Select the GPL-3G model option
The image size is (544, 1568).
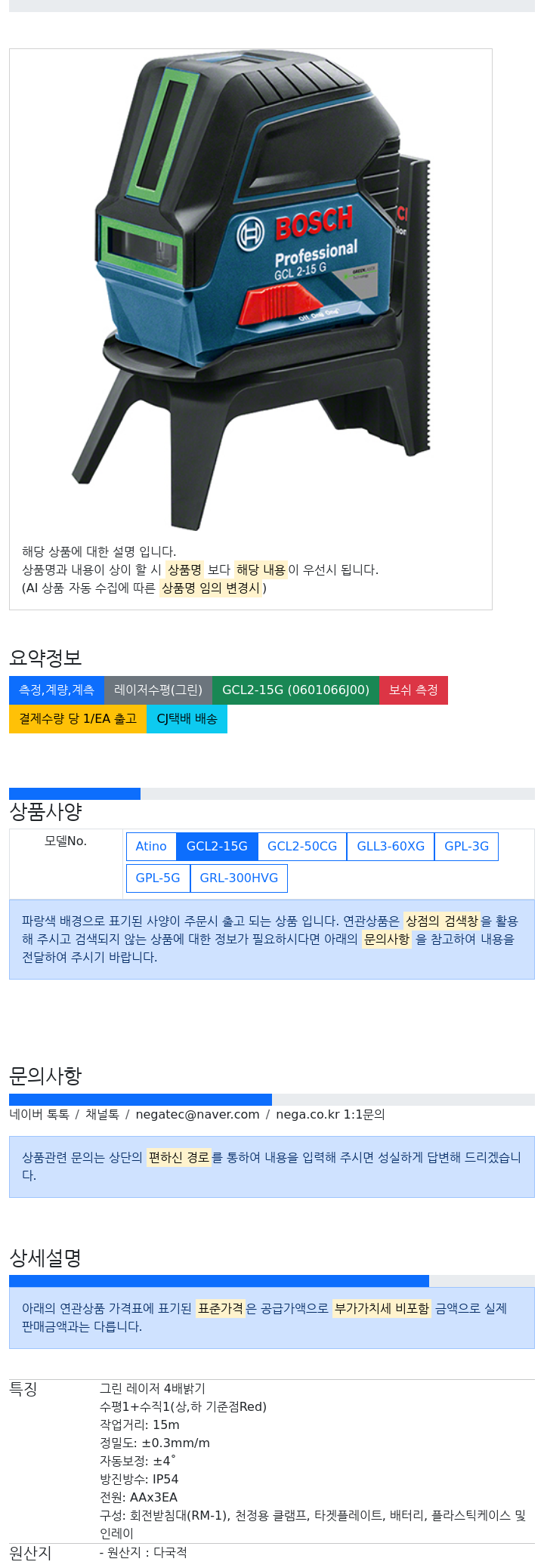466,847
